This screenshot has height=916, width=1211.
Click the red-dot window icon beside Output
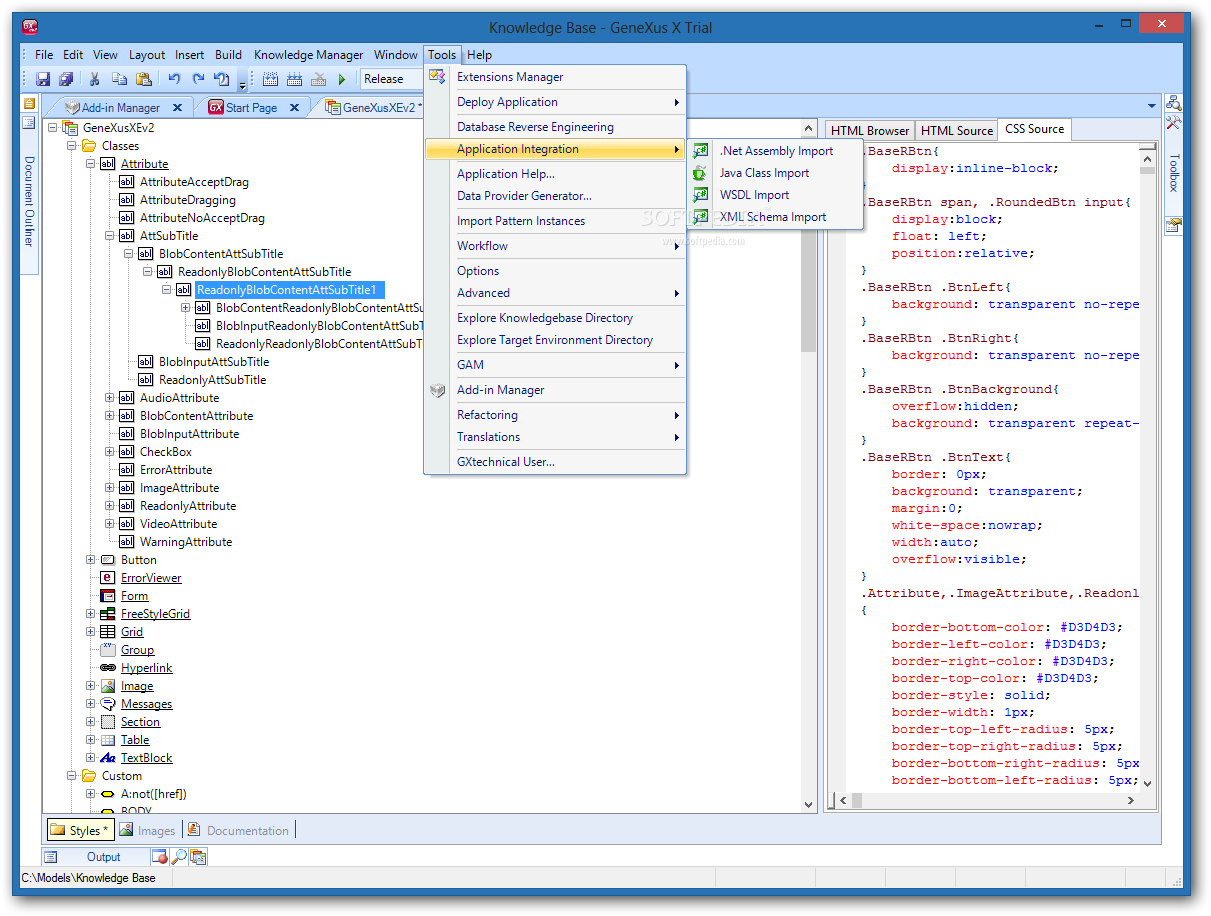(x=160, y=857)
